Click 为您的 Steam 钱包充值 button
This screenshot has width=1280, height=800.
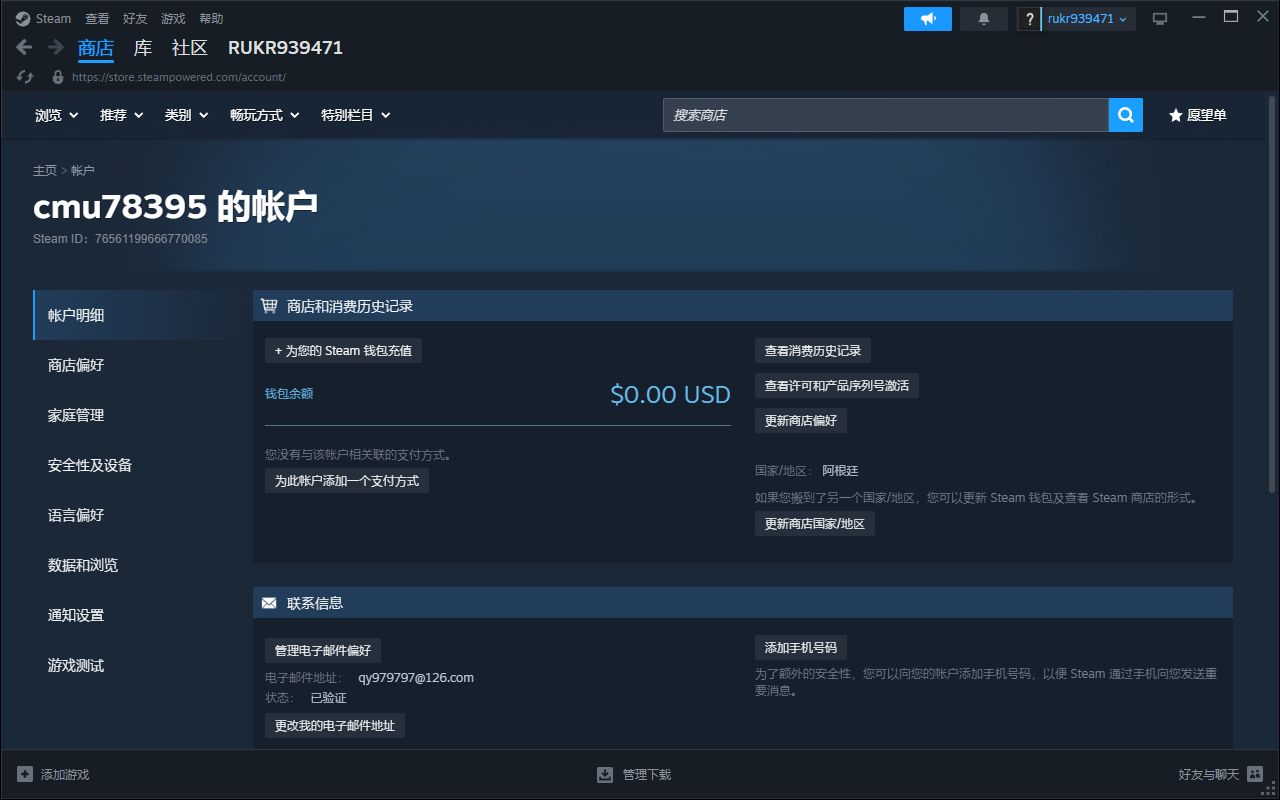click(343, 351)
